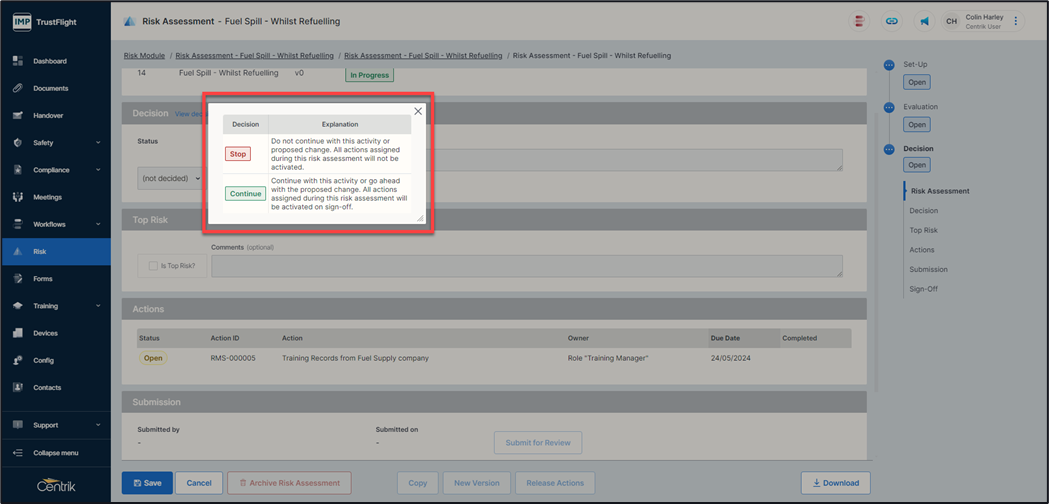The height and width of the screenshot is (504, 1049).
Task: Click the View decision explanation link
Action: tap(189, 114)
